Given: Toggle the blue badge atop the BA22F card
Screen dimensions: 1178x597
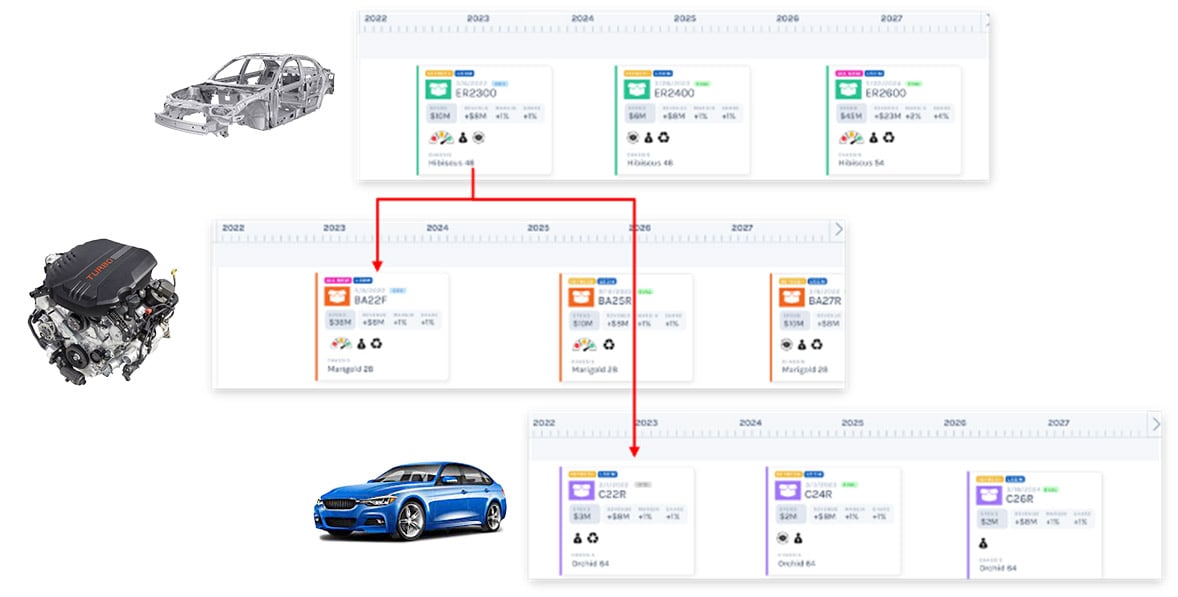Looking at the screenshot, I should (x=364, y=280).
